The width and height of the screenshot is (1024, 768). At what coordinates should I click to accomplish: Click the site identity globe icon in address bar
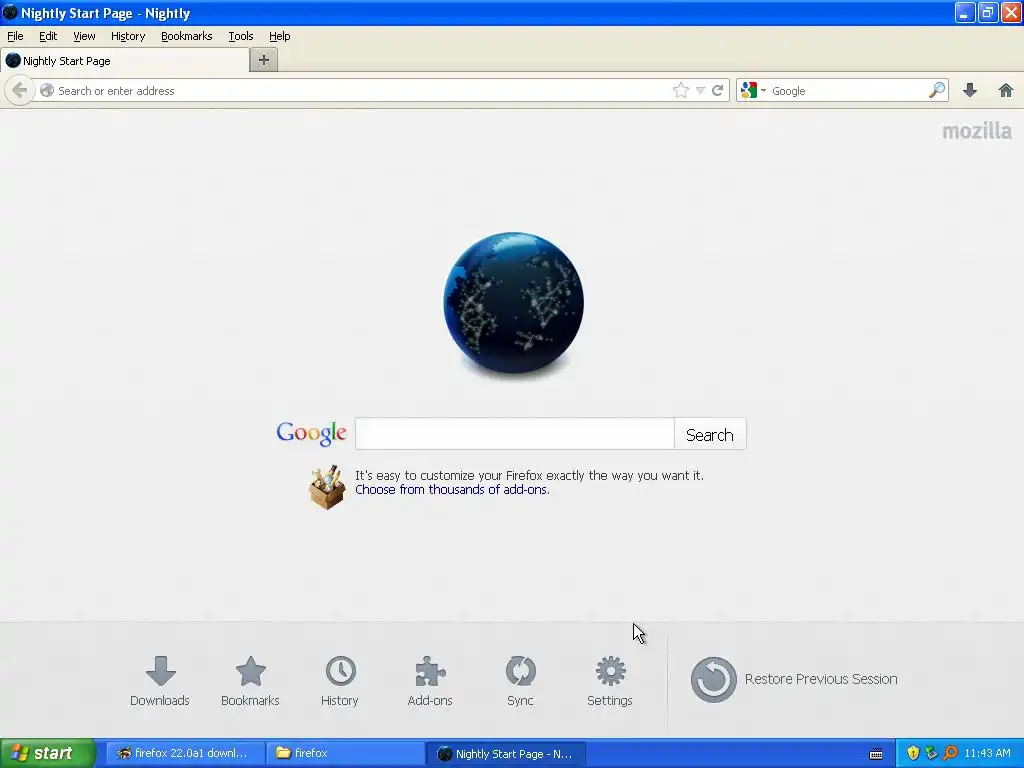coord(46,90)
